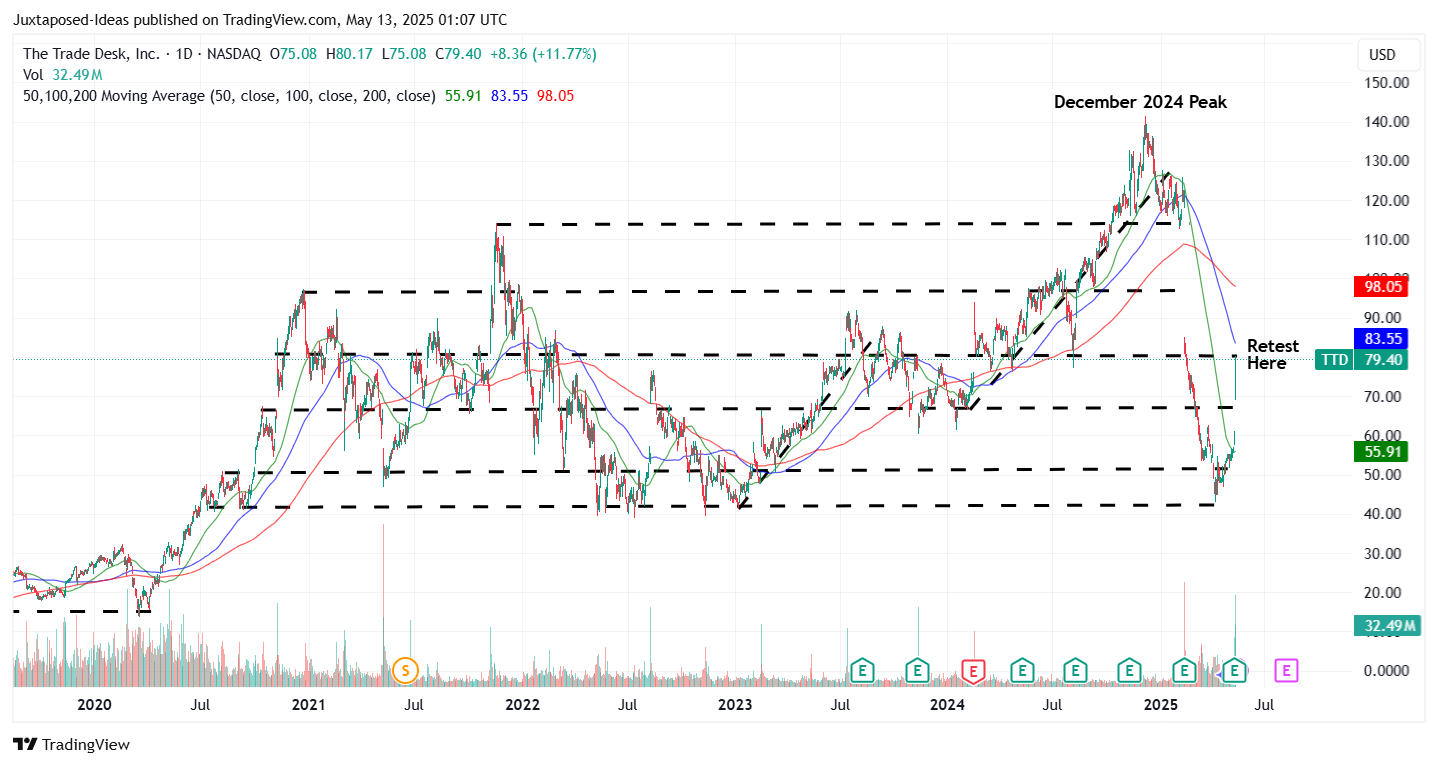Image resolution: width=1438 pixels, height=766 pixels.
Task: Click the 2024 label on the time axis
Action: (x=947, y=705)
